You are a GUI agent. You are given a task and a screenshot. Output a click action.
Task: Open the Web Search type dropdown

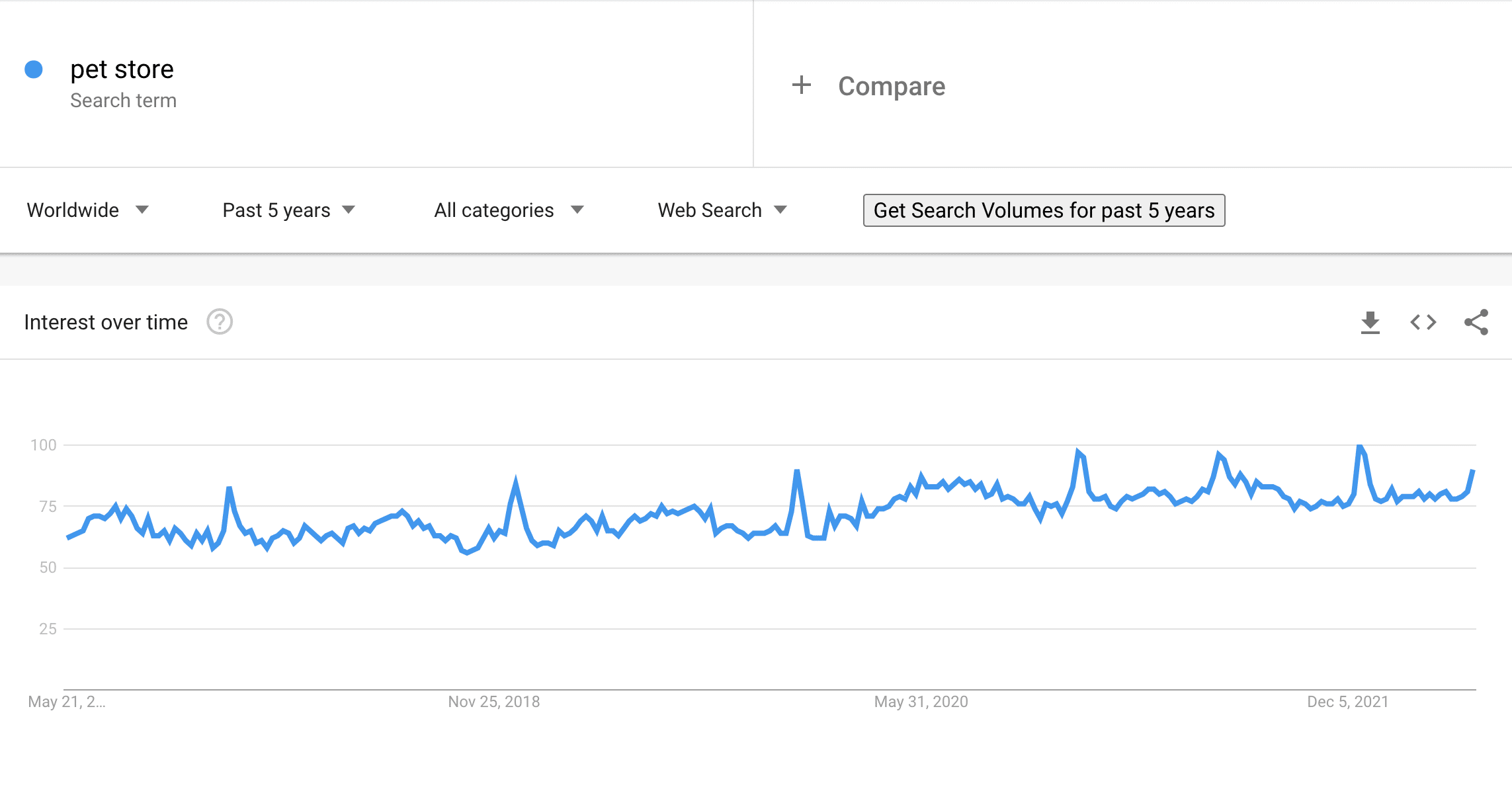(x=722, y=210)
